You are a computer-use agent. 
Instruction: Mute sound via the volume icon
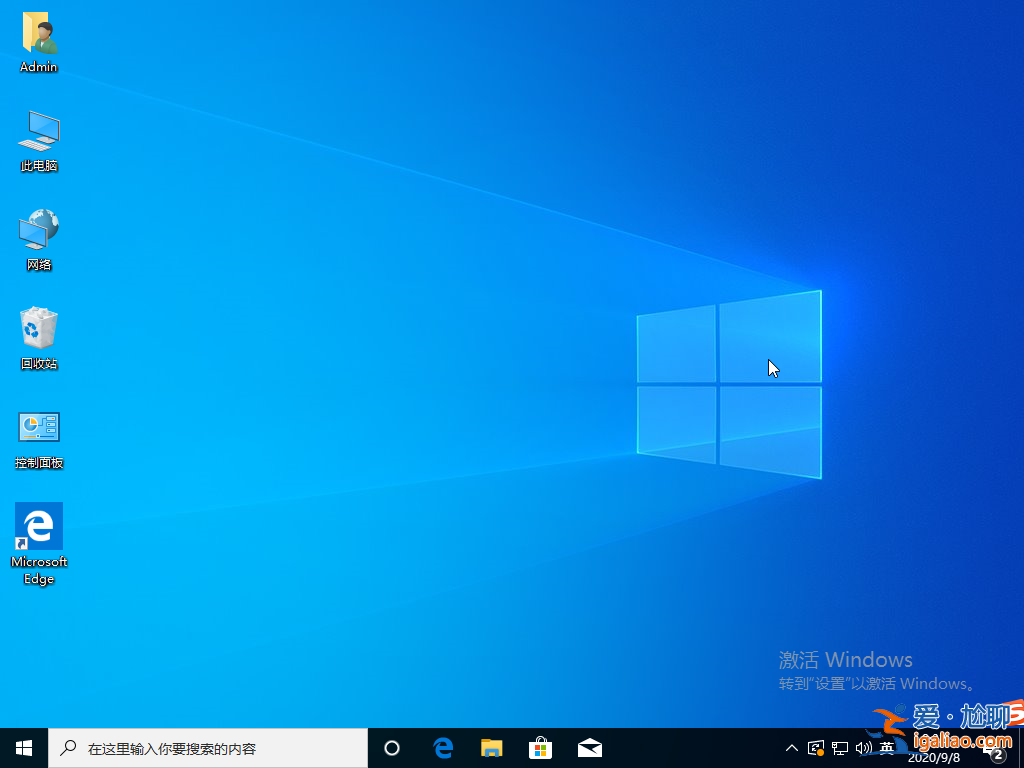(x=864, y=747)
